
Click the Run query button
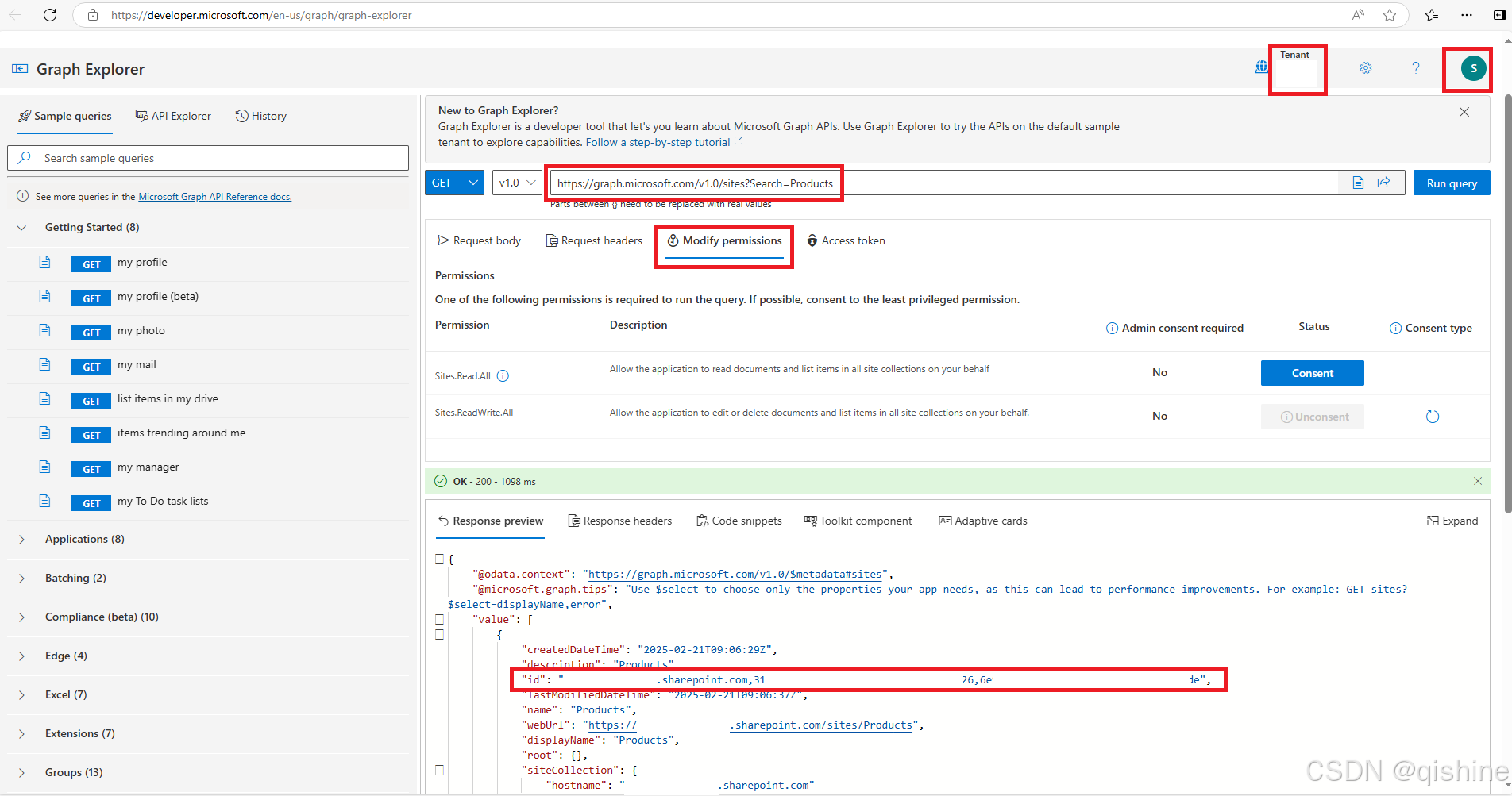tap(1452, 183)
